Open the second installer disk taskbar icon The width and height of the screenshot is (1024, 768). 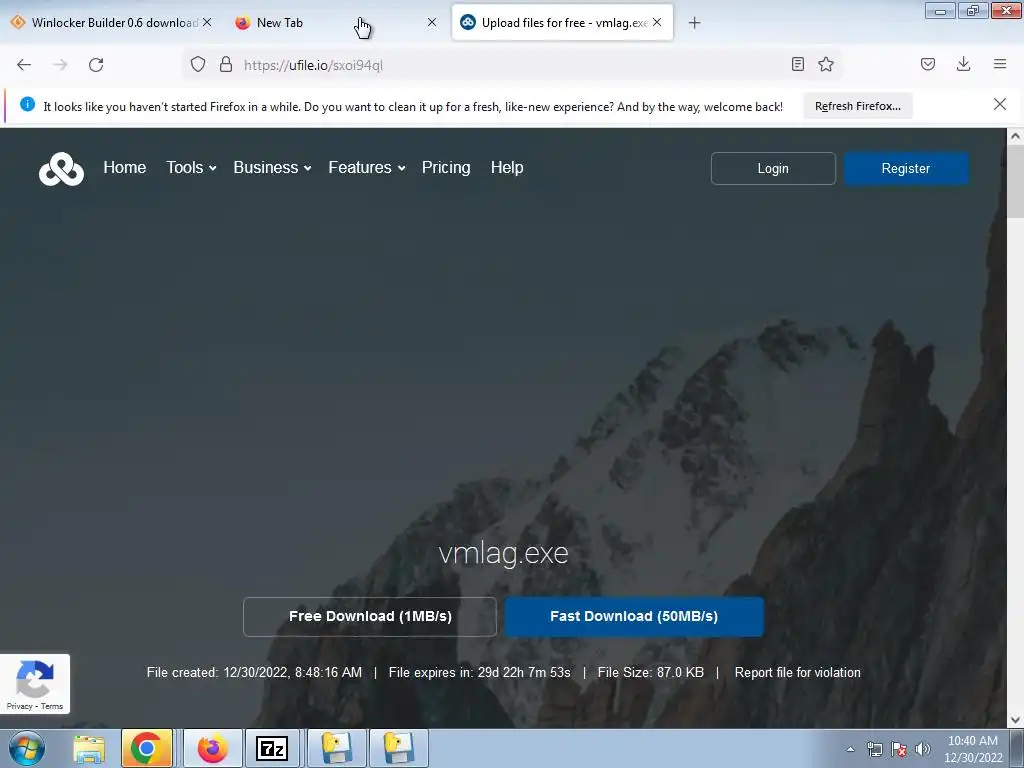(399, 748)
